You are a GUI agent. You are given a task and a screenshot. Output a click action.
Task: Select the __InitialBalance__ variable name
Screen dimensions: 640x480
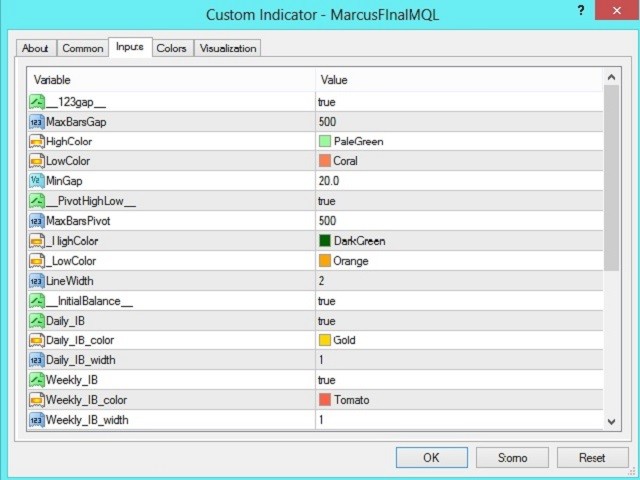point(89,301)
